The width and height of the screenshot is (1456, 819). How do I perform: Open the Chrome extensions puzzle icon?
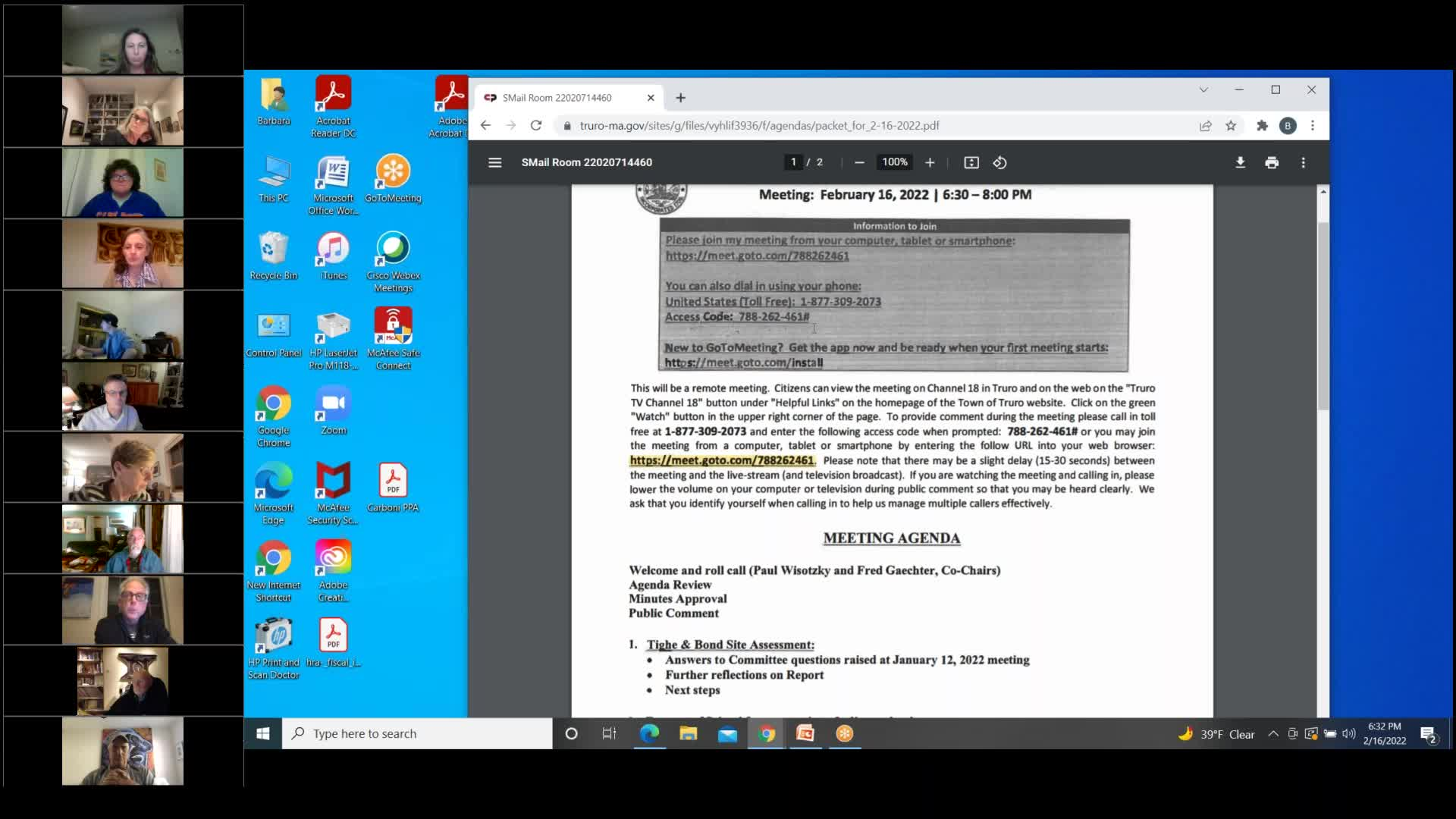(1262, 126)
